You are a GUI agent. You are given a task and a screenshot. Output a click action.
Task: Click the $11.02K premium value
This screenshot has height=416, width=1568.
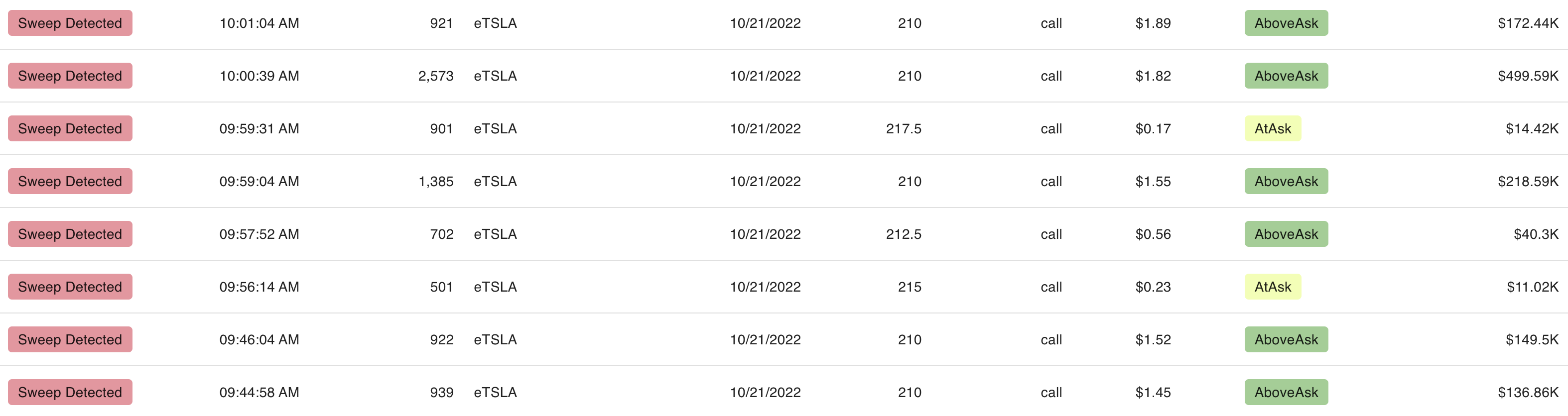click(1532, 287)
